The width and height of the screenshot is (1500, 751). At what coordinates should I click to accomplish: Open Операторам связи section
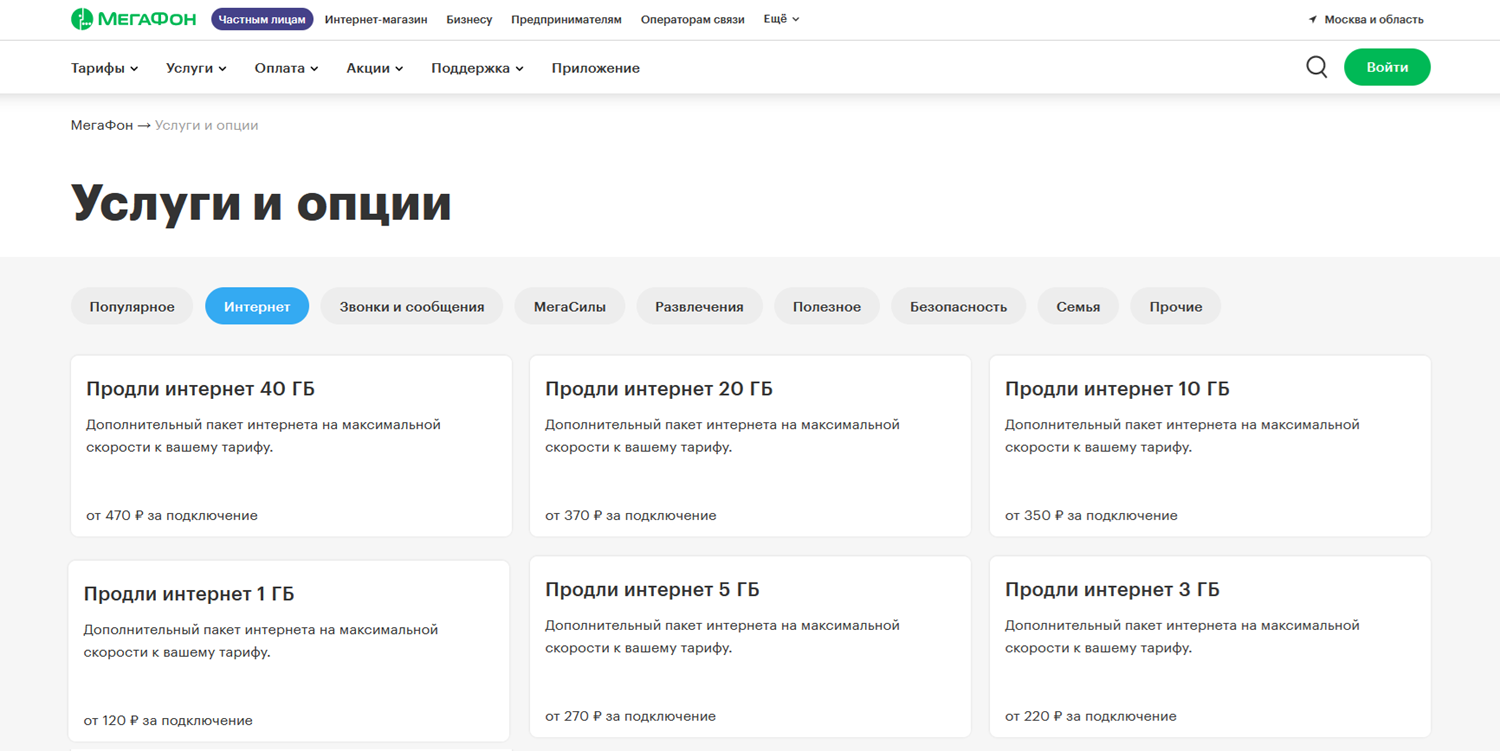[692, 19]
